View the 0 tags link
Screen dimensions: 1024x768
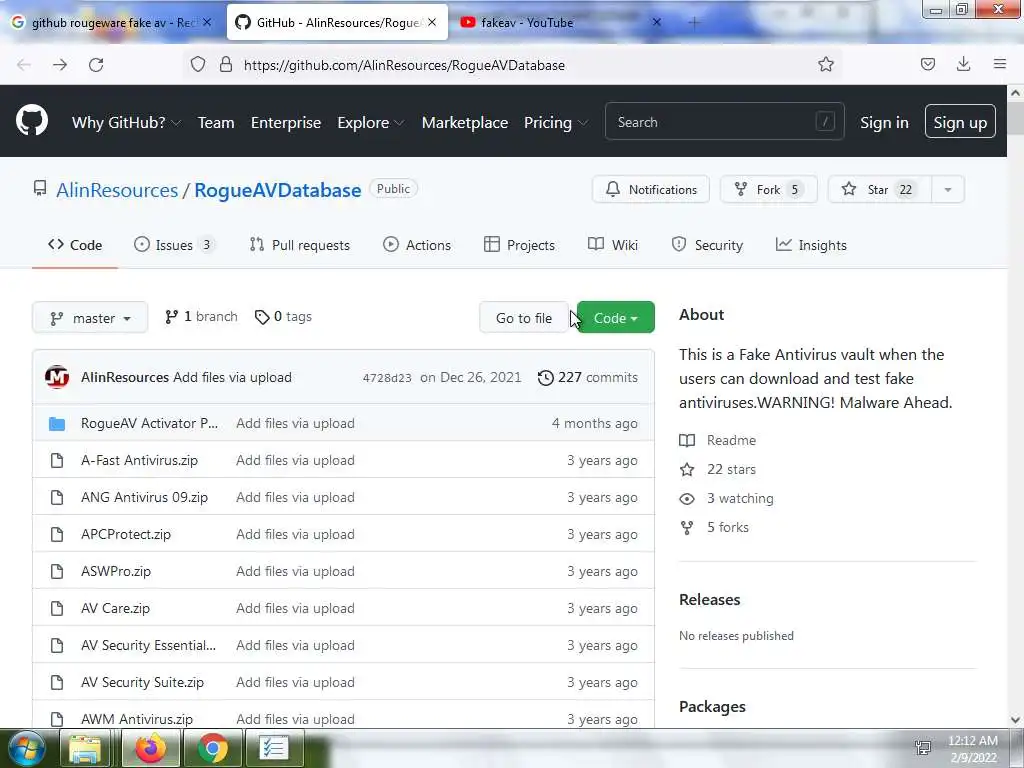(x=283, y=317)
